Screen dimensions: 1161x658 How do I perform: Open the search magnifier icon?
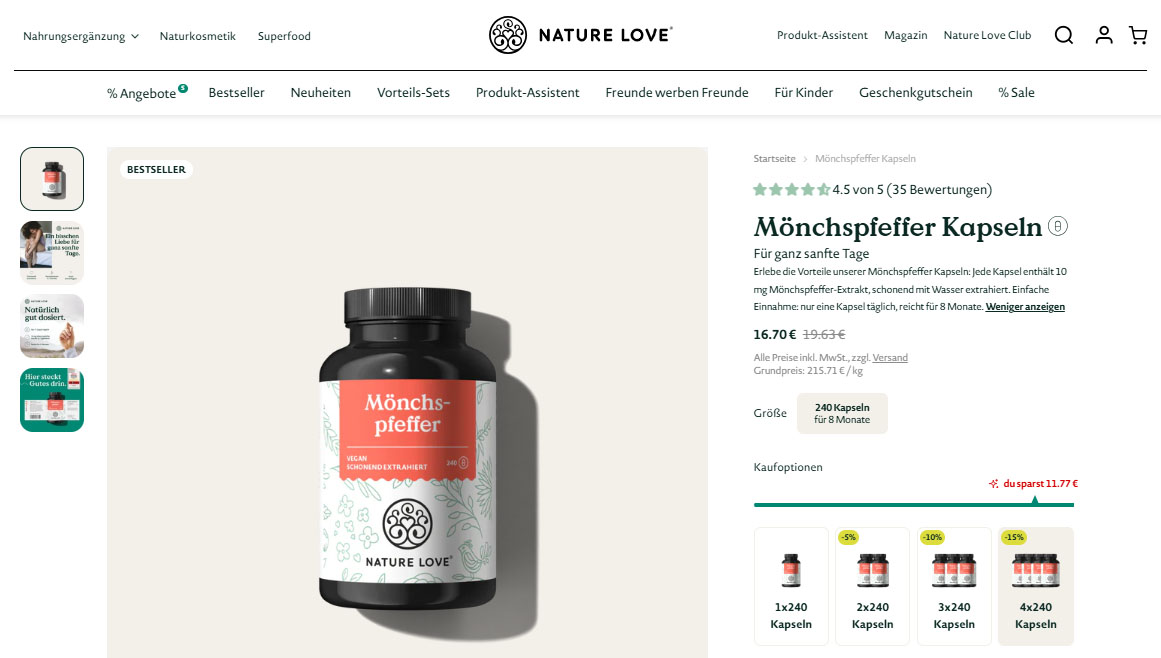(1063, 36)
